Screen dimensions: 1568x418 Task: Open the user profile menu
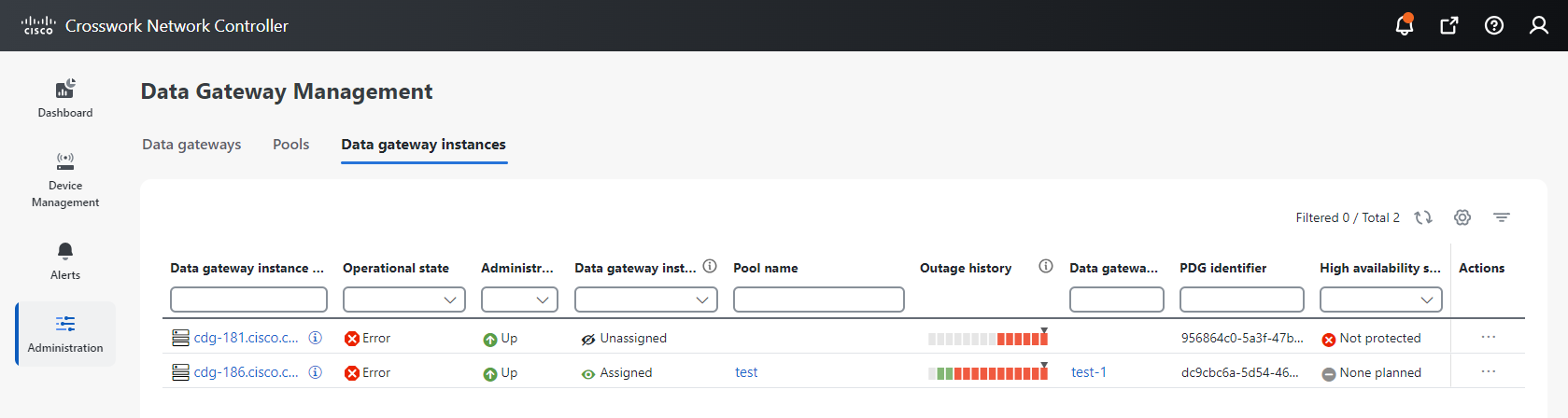pos(1539,25)
